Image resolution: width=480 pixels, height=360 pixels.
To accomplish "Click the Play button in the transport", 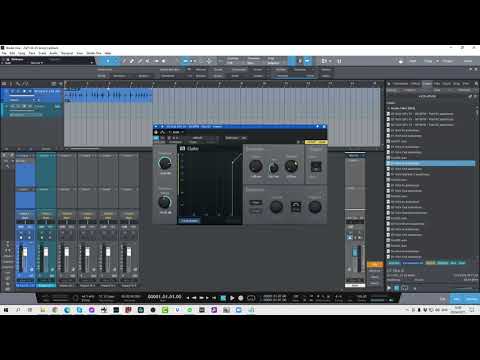I will [x=232, y=298].
